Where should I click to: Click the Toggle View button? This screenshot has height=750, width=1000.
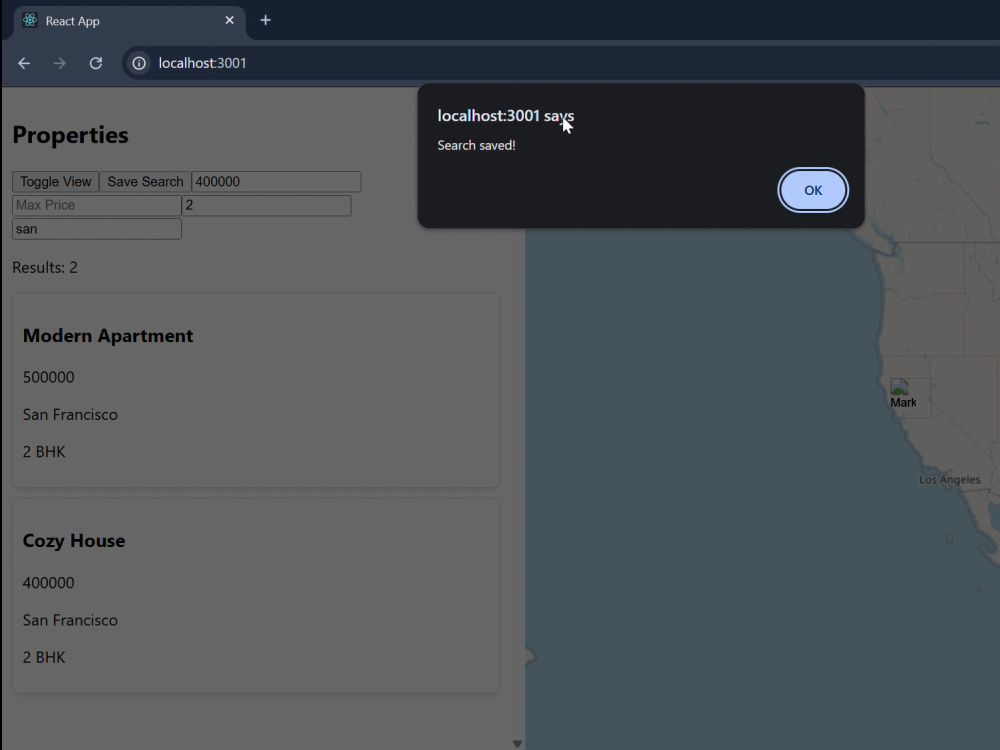point(55,182)
